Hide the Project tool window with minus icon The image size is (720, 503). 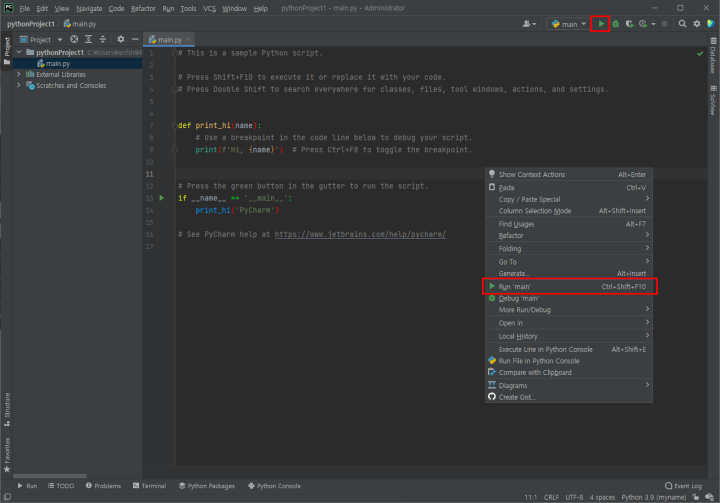click(x=135, y=40)
